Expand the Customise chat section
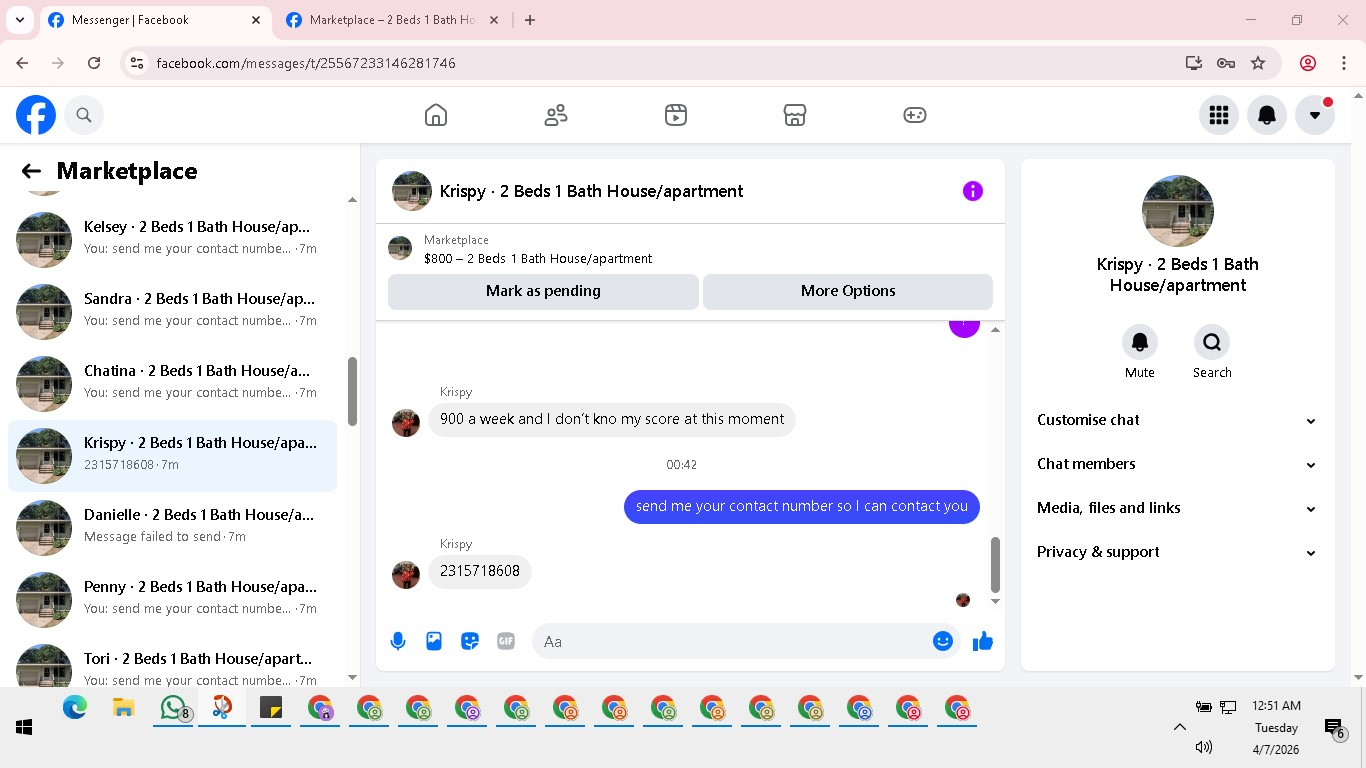Image resolution: width=1366 pixels, height=768 pixels. coord(1177,420)
